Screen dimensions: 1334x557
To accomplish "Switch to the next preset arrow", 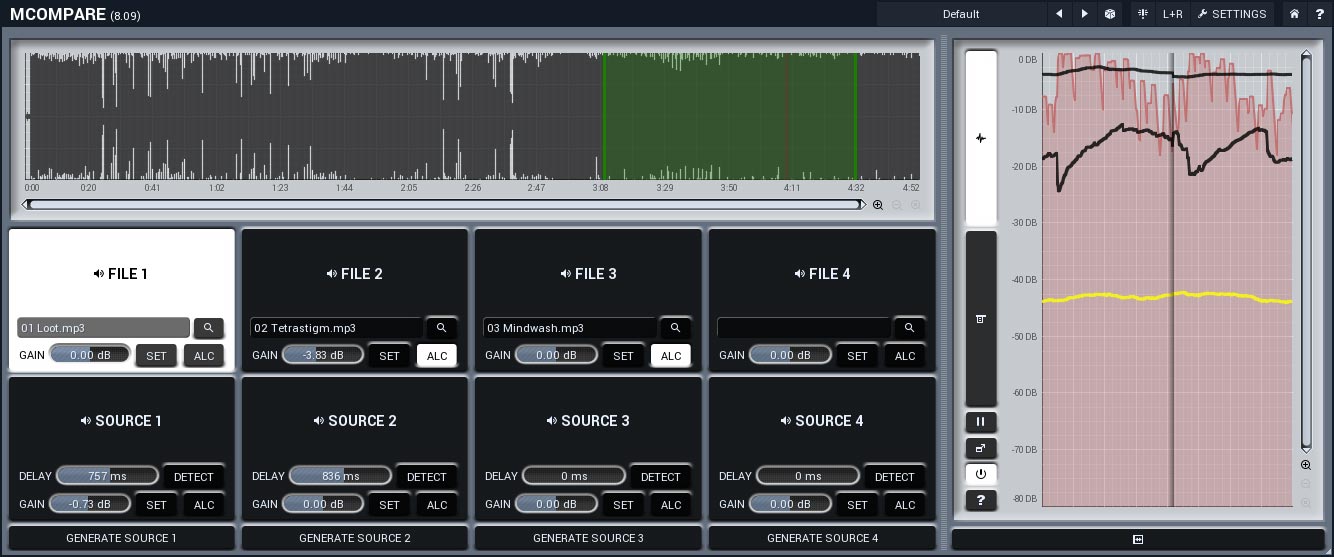I will click(1085, 14).
